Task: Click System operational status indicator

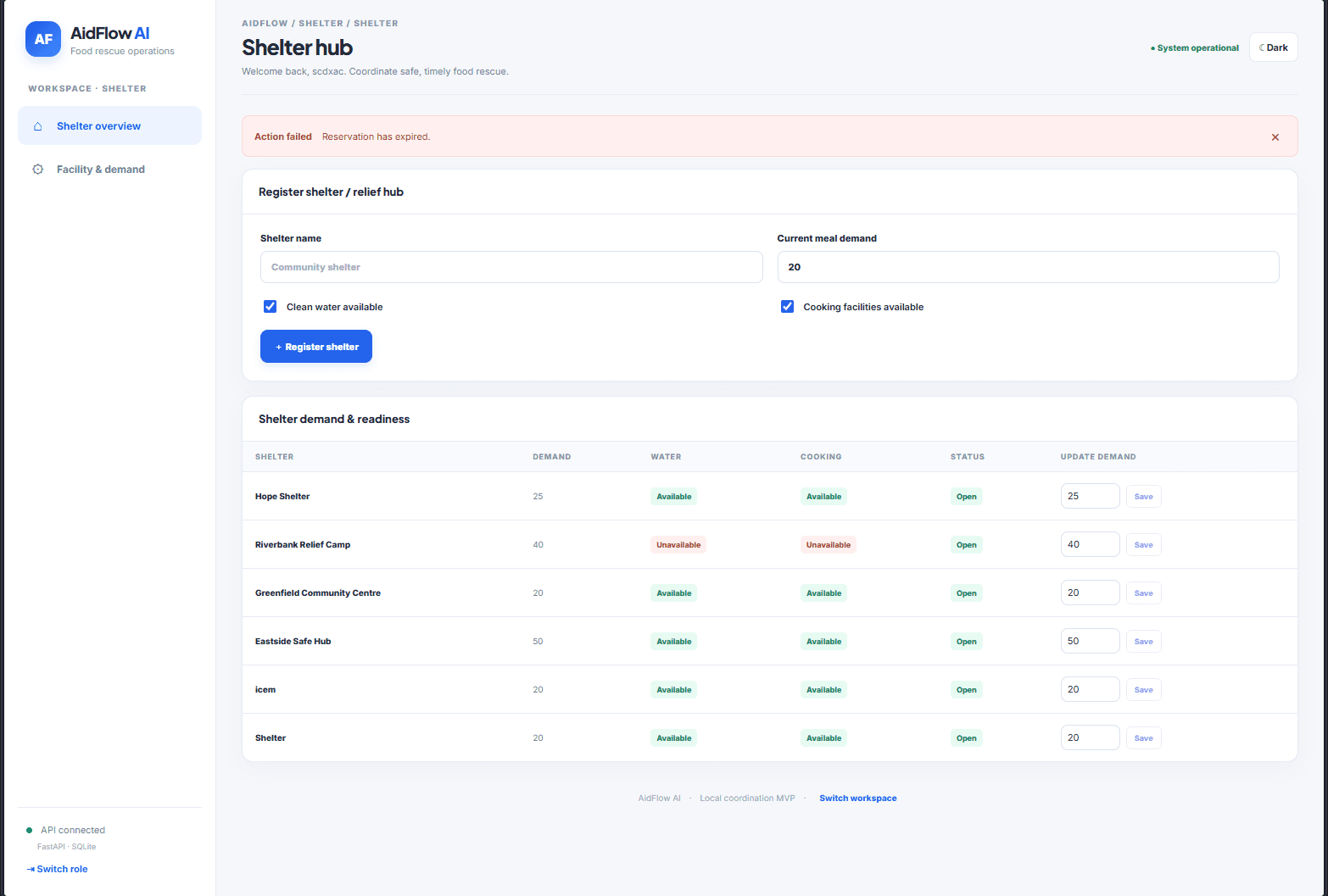Action: click(x=1194, y=48)
